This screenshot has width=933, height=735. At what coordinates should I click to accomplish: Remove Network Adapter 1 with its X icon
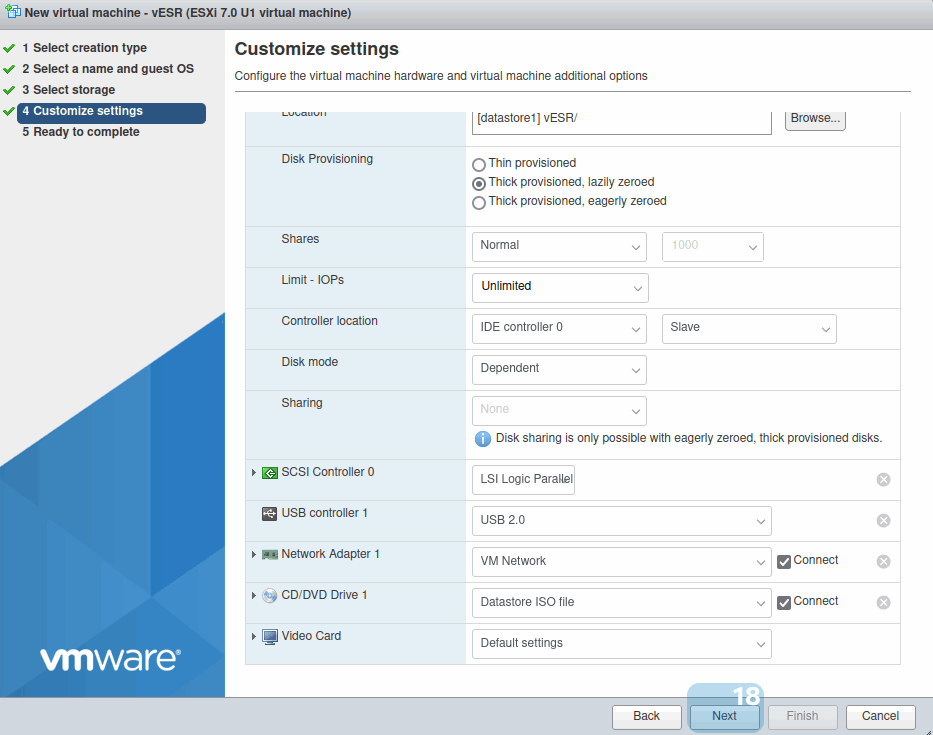click(883, 562)
